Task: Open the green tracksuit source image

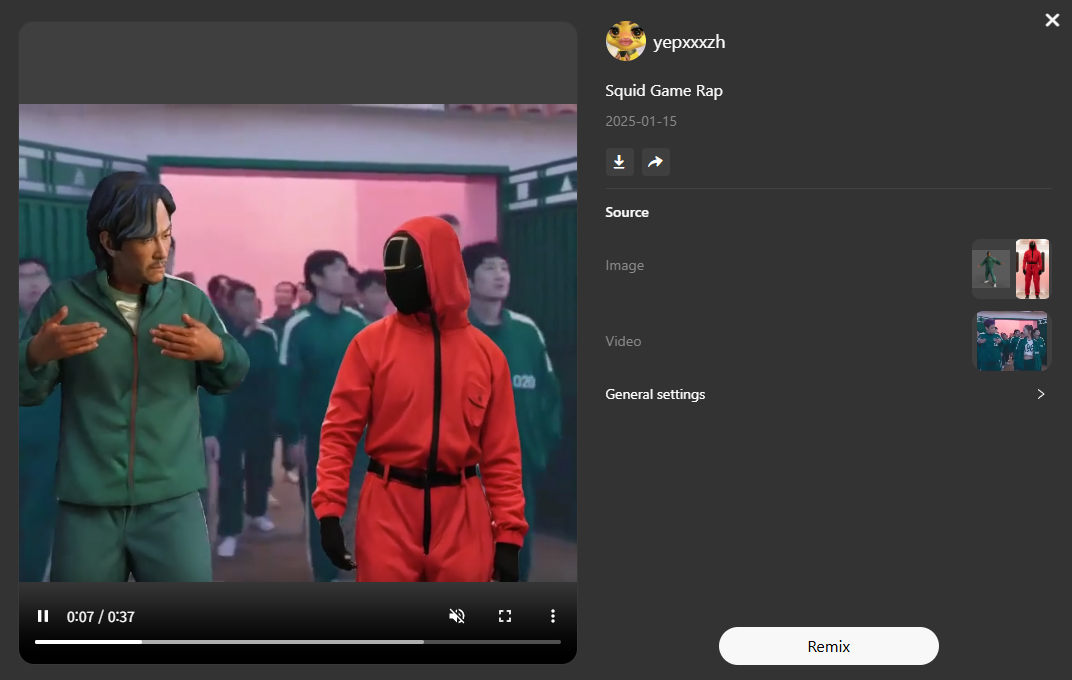Action: [x=991, y=269]
